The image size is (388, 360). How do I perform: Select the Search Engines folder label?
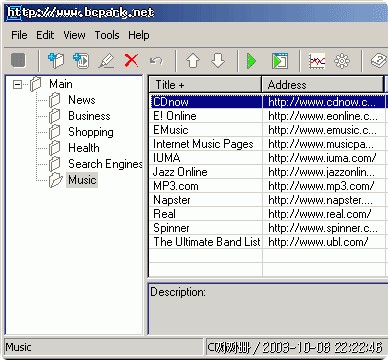pyautogui.click(x=105, y=164)
